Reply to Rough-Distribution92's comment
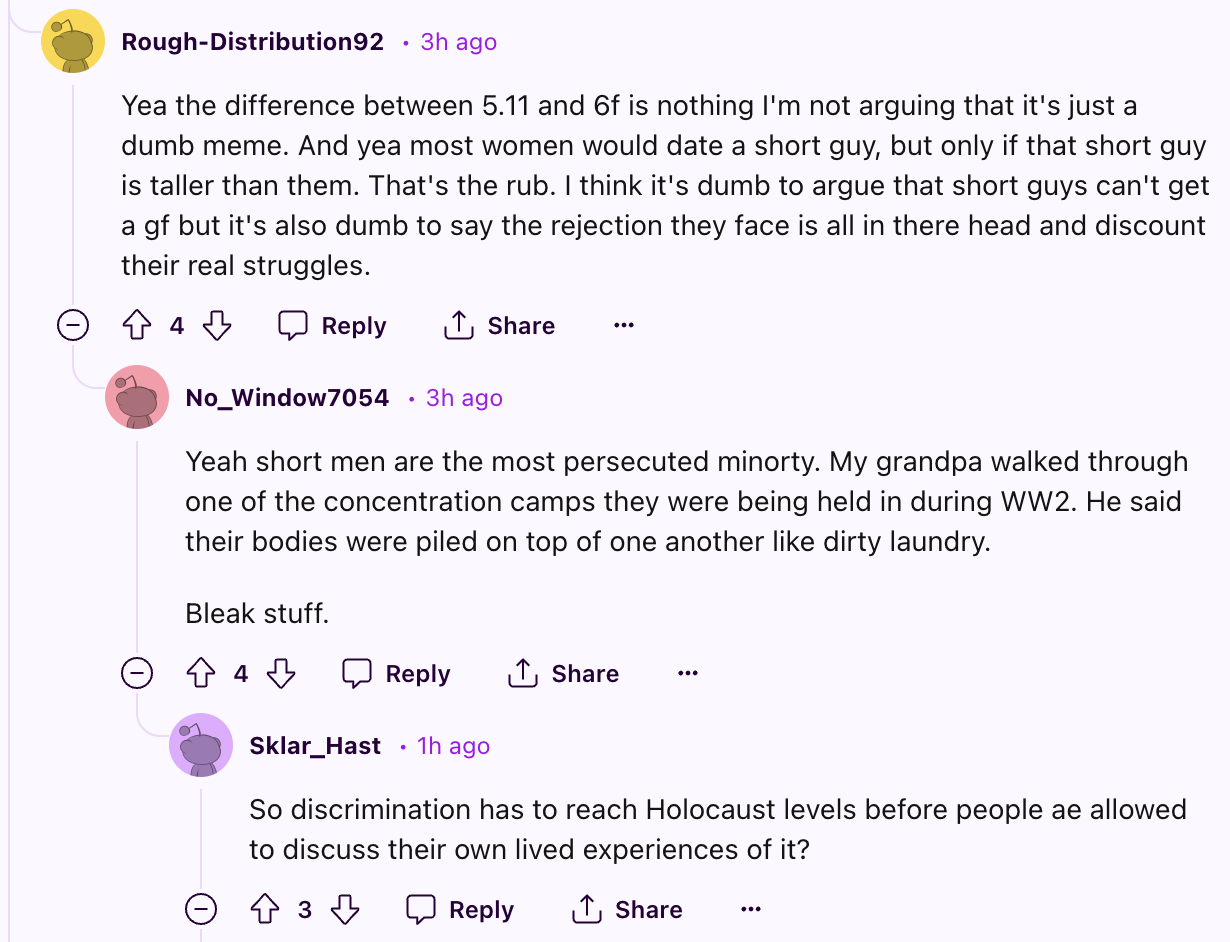 332,326
